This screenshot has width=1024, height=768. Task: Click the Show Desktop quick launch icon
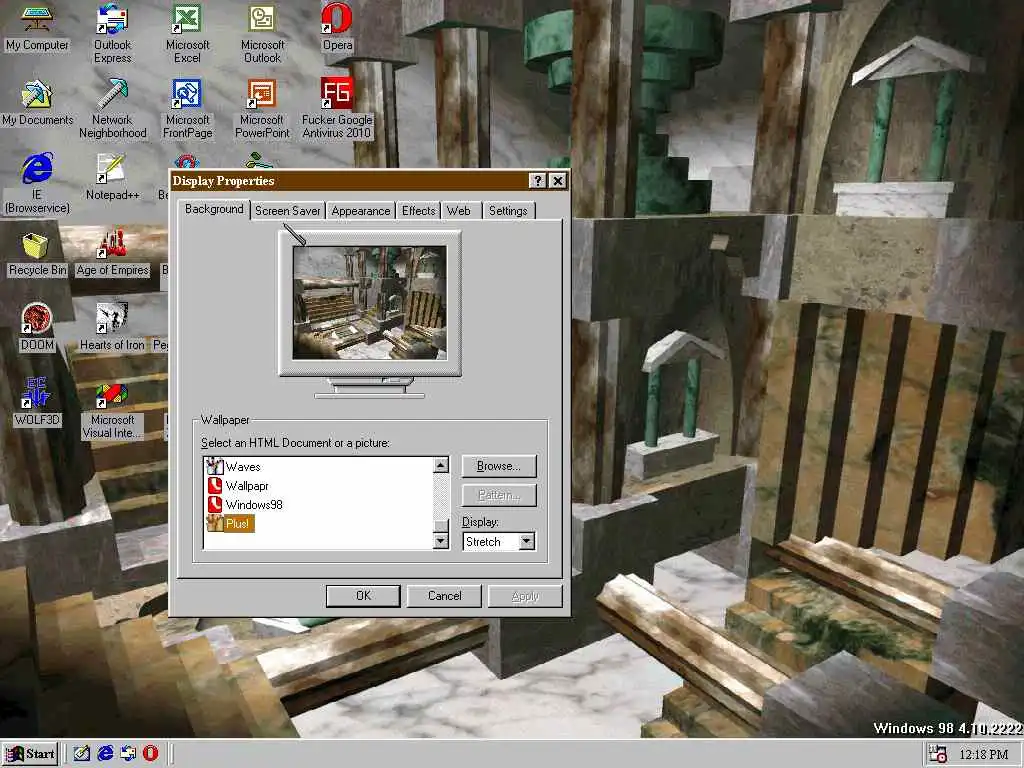pyautogui.click(x=82, y=753)
